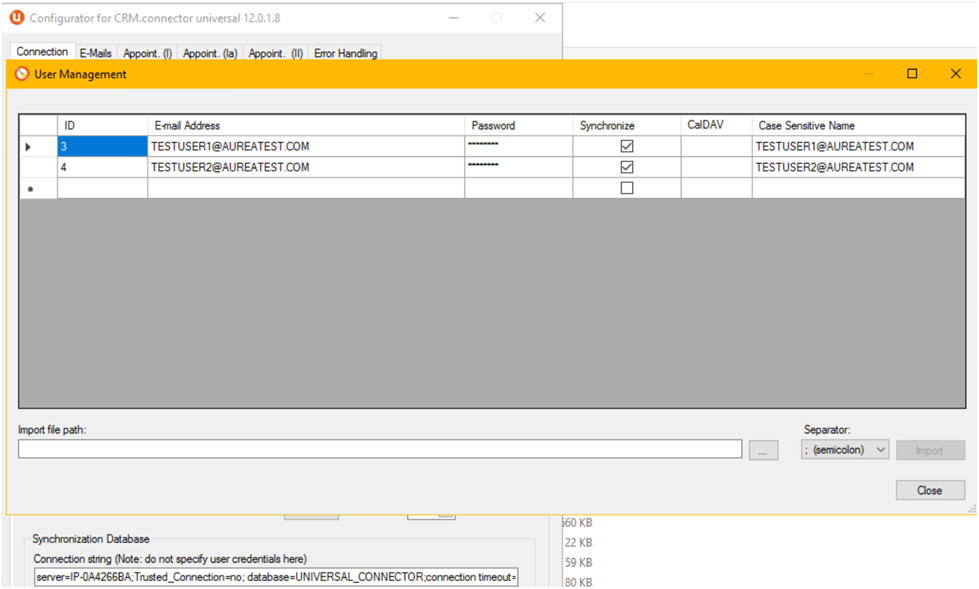Select the ID cell with value 4
979x589 pixels.
tap(102, 167)
